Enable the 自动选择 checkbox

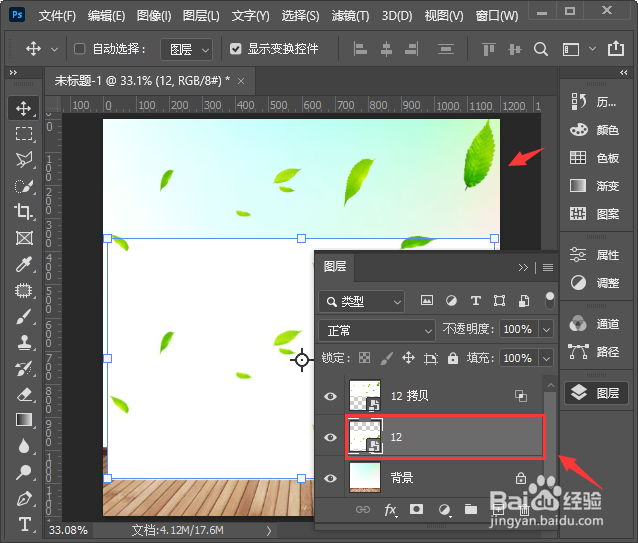click(80, 49)
